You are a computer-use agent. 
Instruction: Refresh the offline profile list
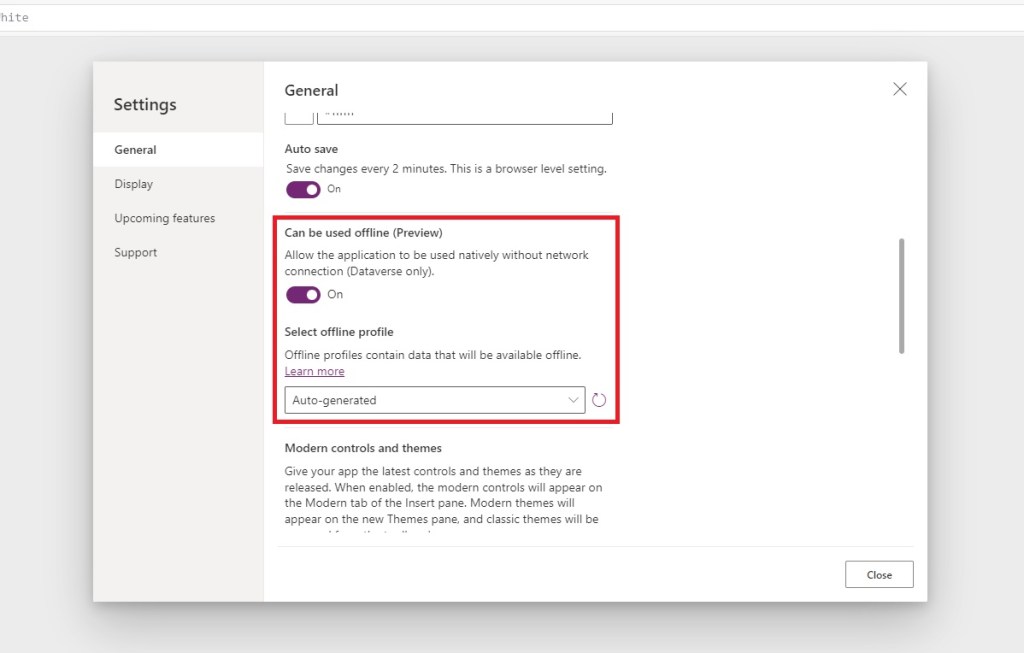pyautogui.click(x=599, y=400)
